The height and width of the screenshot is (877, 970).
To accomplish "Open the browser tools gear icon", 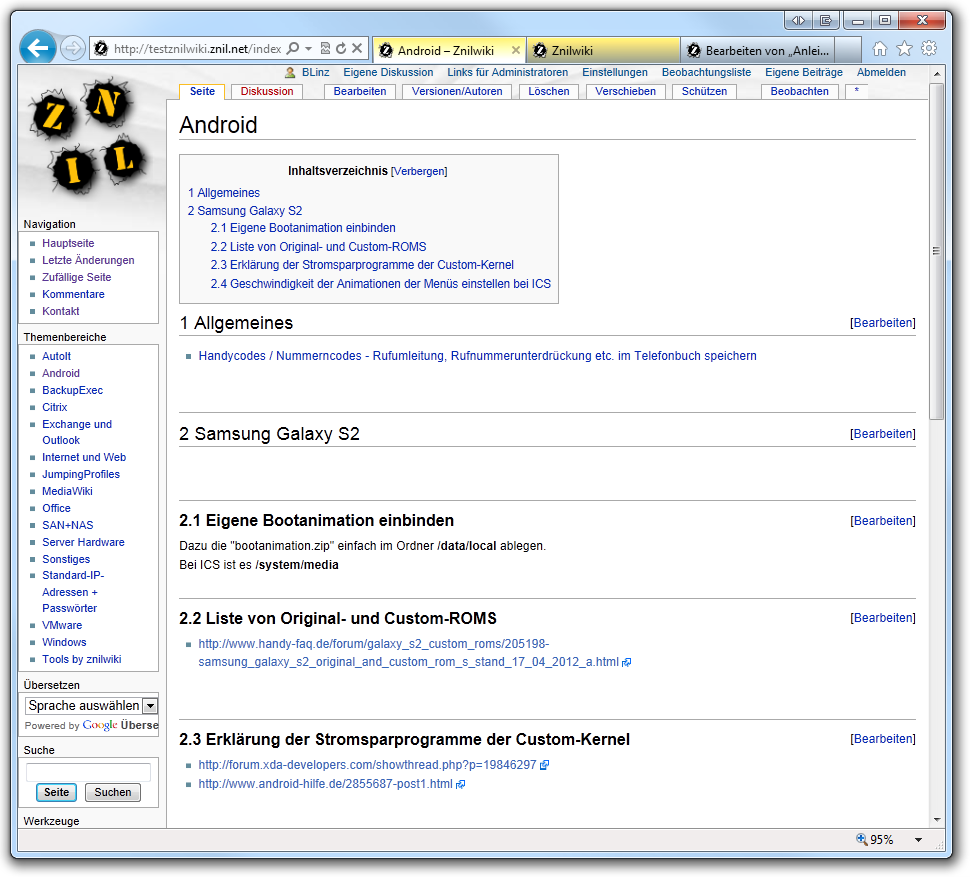I will 929,49.
